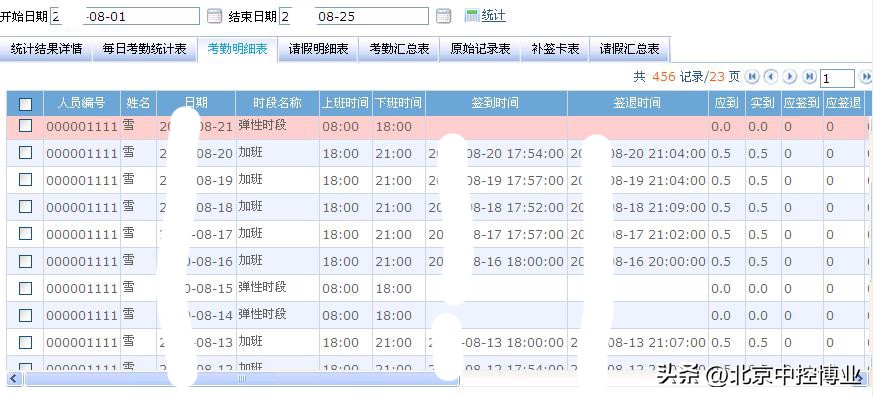873x397 pixels.
Task: Sort by the 日期 column header
Action: pos(197,103)
